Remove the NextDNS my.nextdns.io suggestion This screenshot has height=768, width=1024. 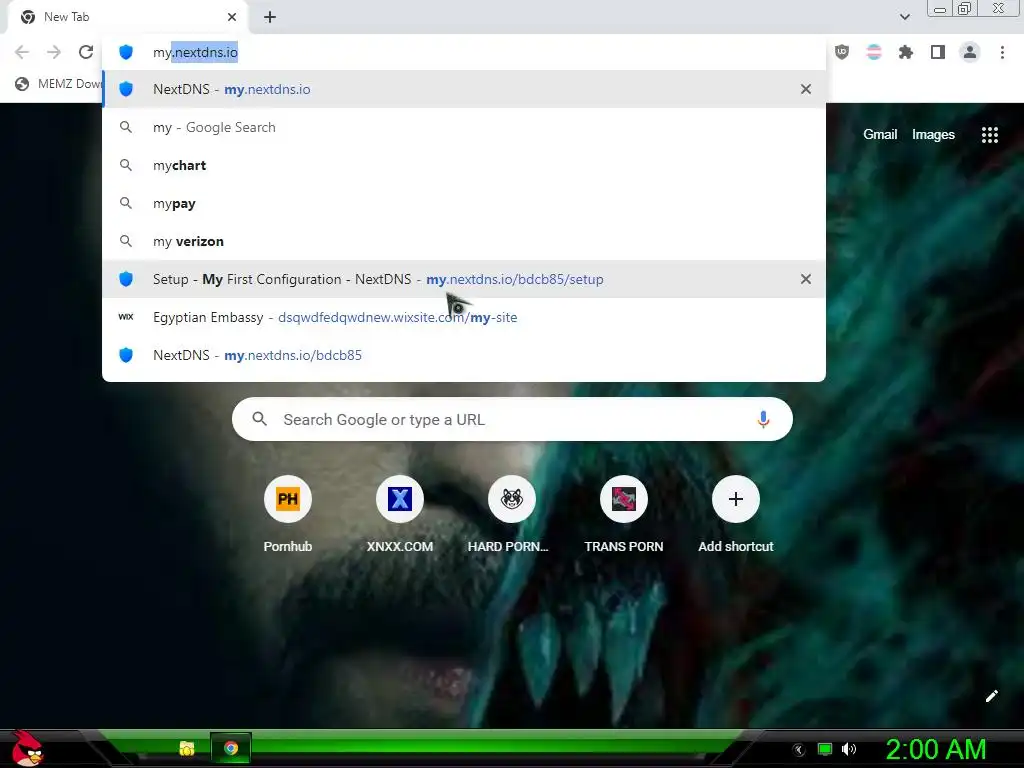tap(806, 89)
